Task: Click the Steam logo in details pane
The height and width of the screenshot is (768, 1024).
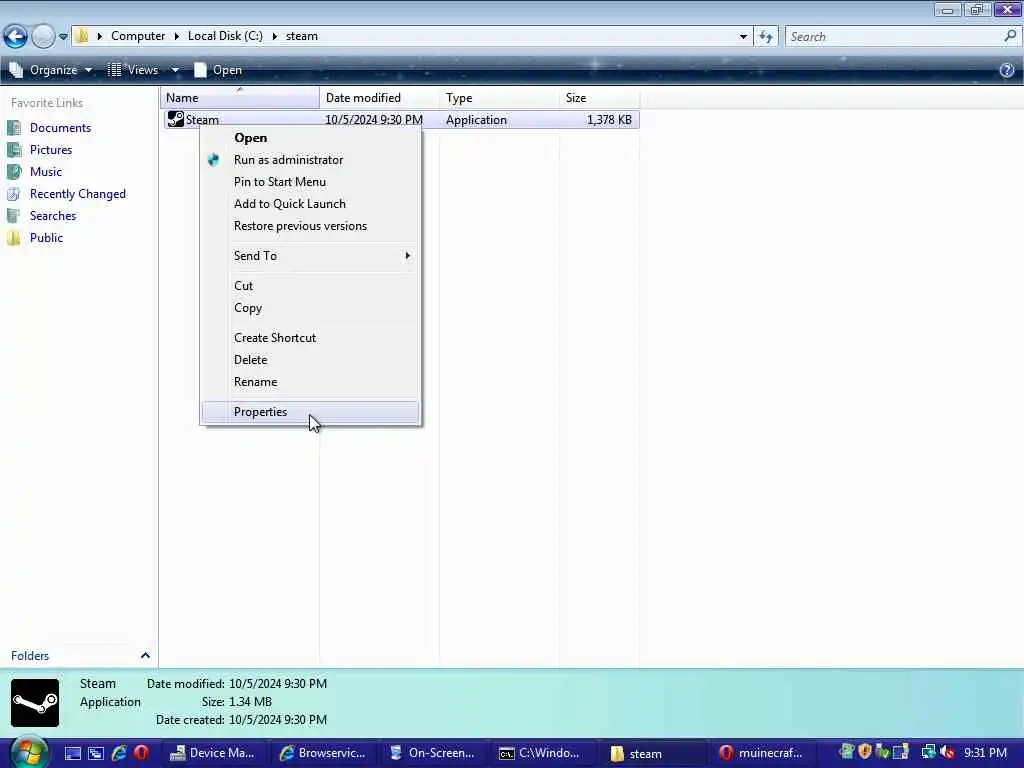Action: pyautogui.click(x=35, y=703)
